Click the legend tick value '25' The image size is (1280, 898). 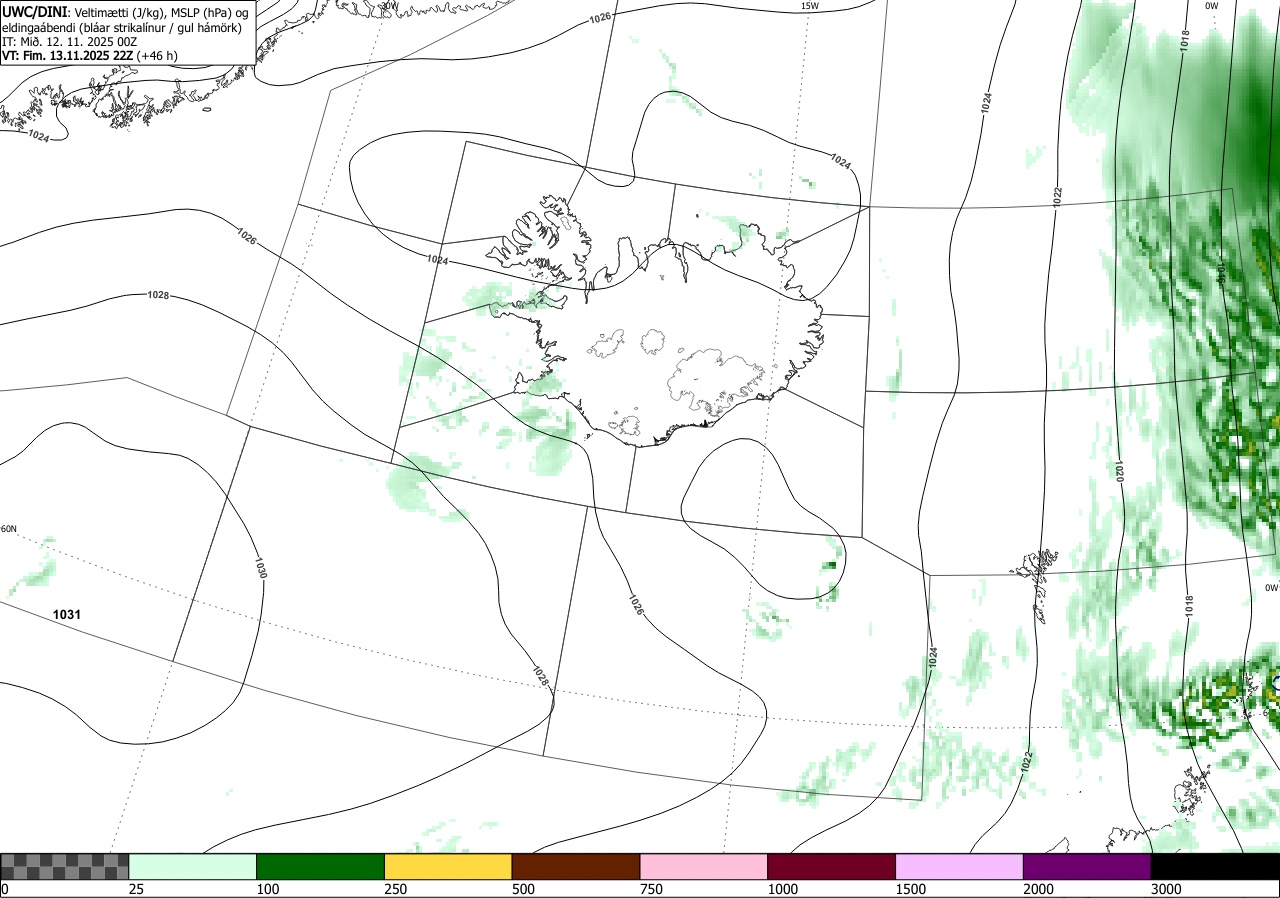coord(136,889)
